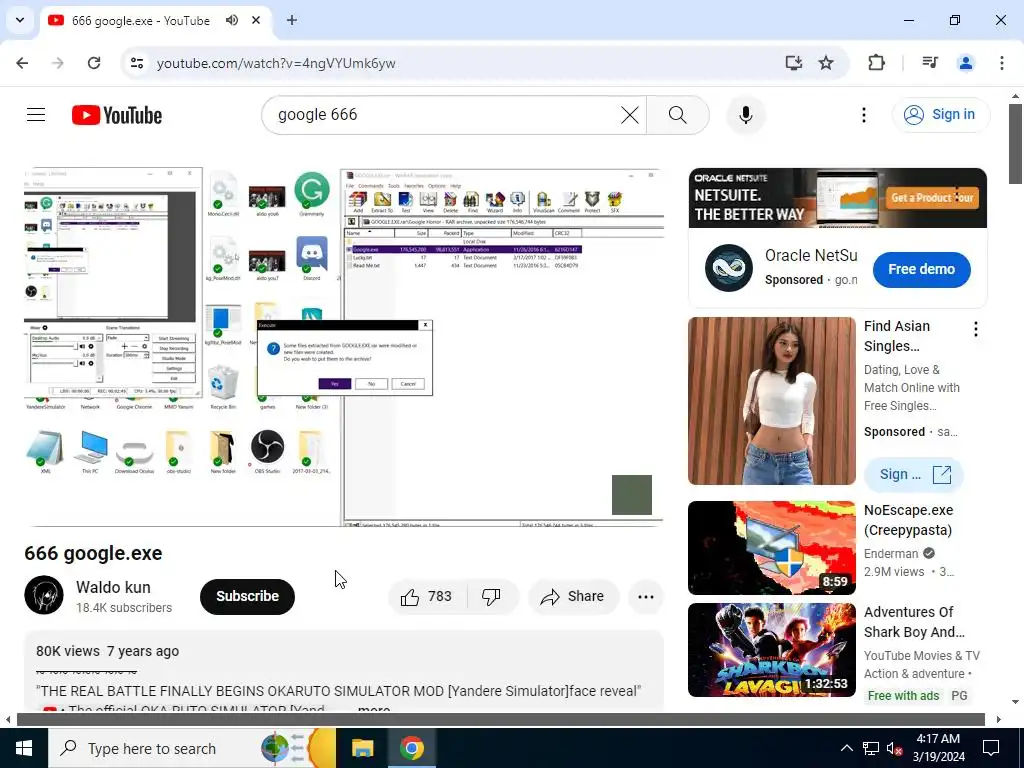The width and height of the screenshot is (1024, 768).
Task: Reload the YouTube page
Action: (x=94, y=63)
